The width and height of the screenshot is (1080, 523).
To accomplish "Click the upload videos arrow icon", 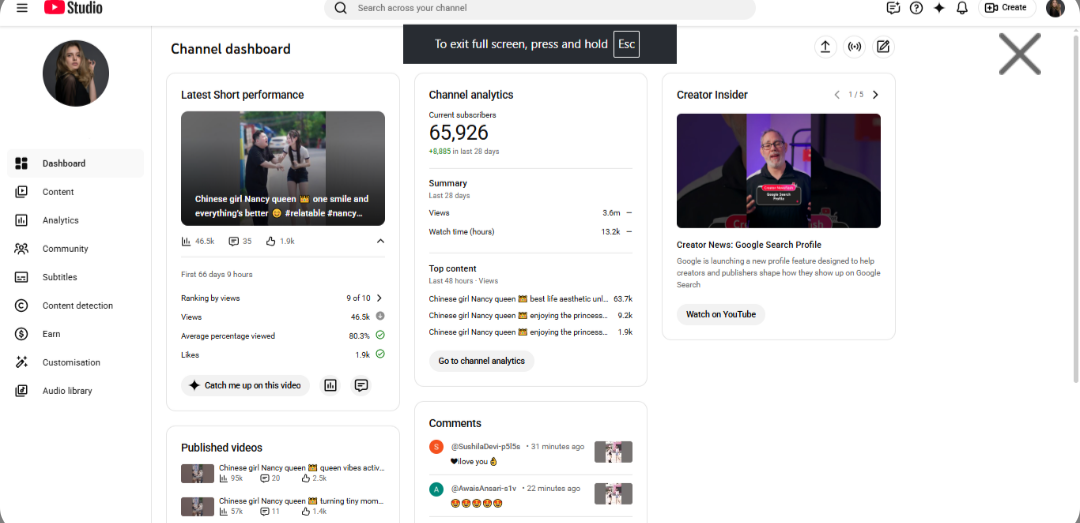I will coord(825,47).
